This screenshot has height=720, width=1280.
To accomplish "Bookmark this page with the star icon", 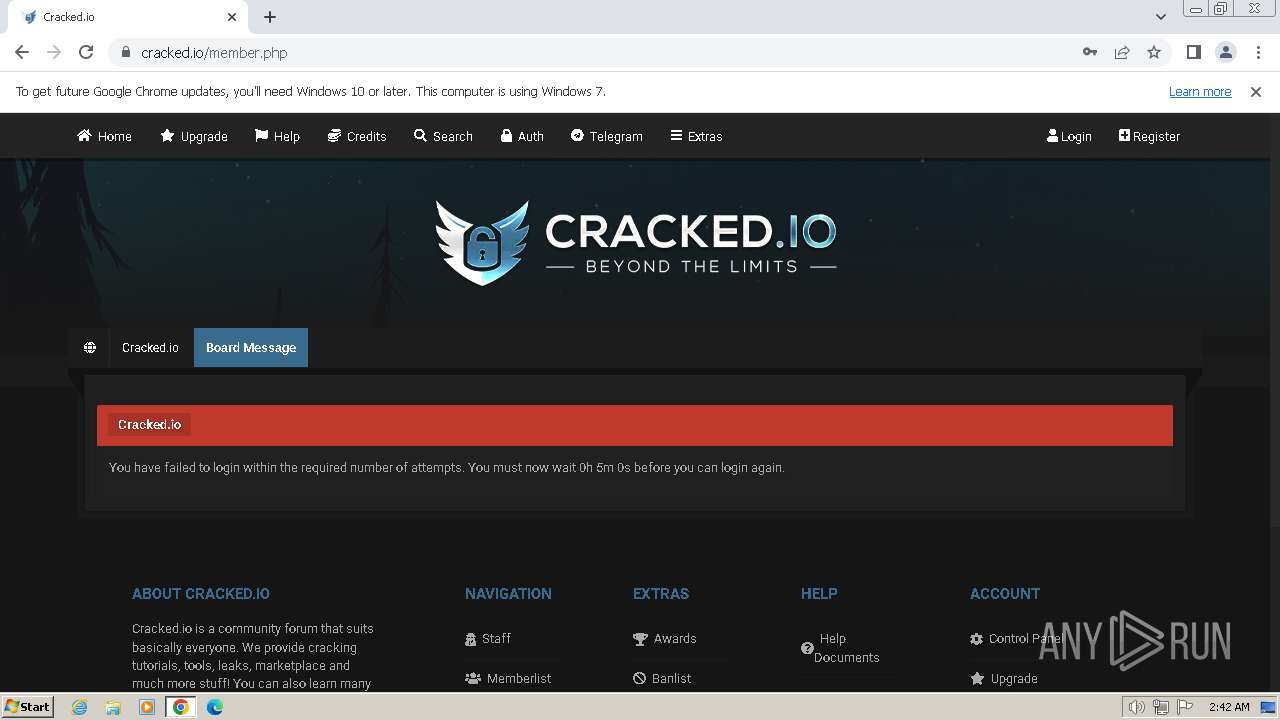I will (x=1154, y=52).
